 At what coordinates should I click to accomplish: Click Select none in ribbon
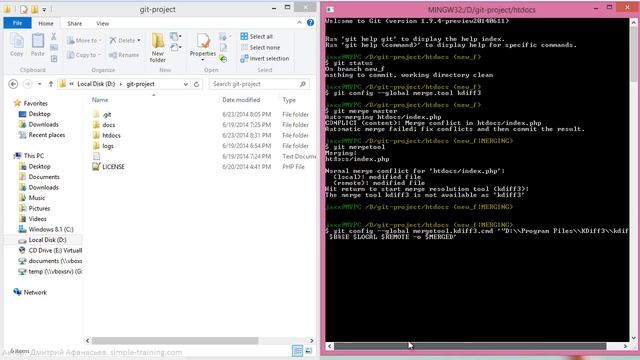coord(260,47)
